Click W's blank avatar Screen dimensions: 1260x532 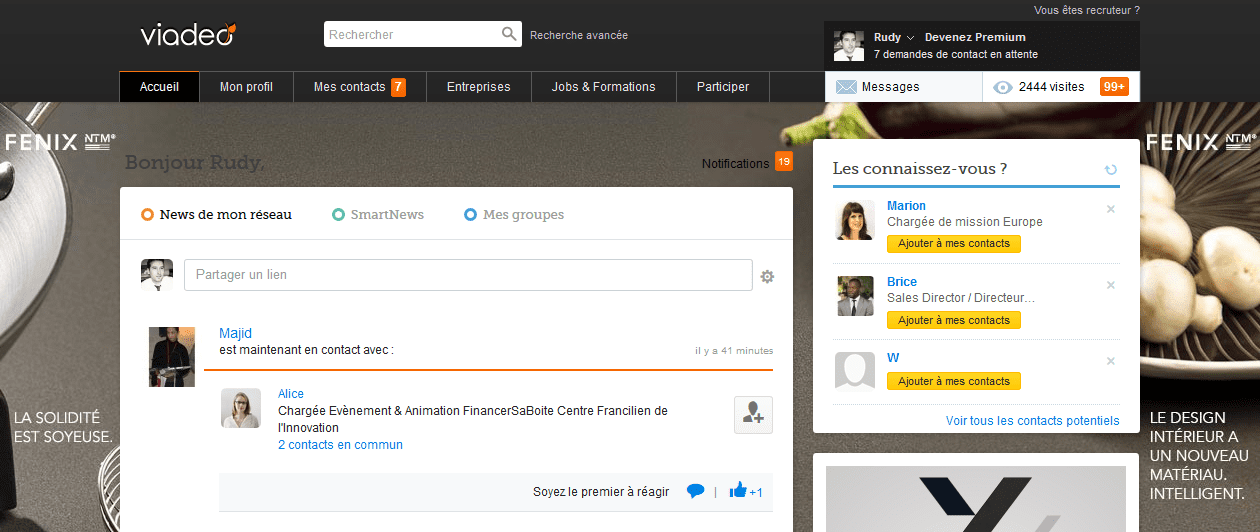click(855, 370)
